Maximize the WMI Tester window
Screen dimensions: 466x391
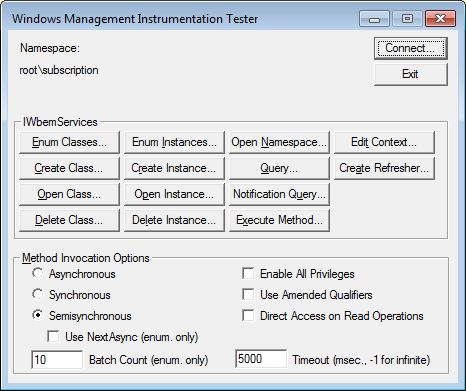click(x=407, y=19)
